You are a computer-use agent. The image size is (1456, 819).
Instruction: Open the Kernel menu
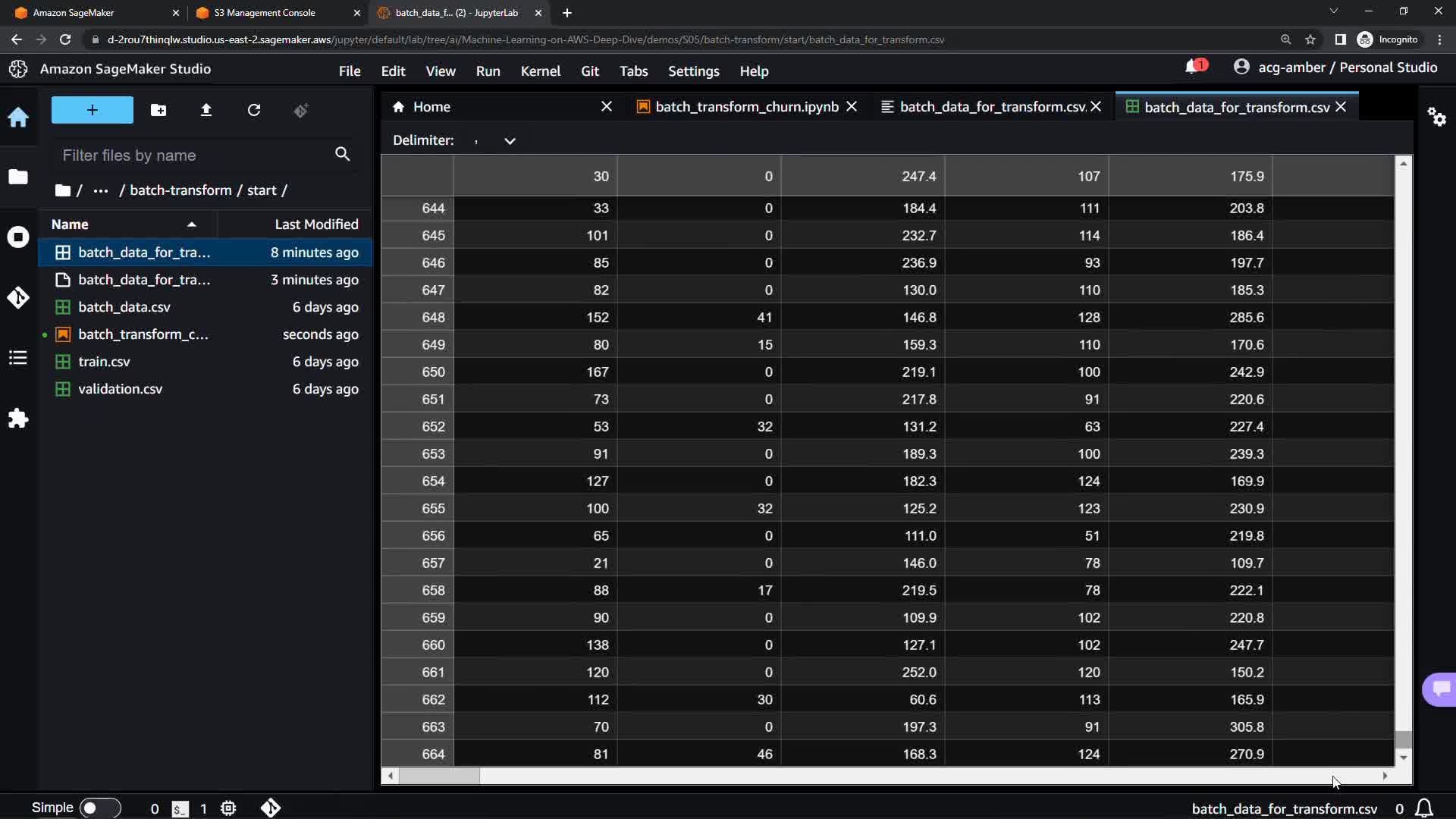coord(540,71)
